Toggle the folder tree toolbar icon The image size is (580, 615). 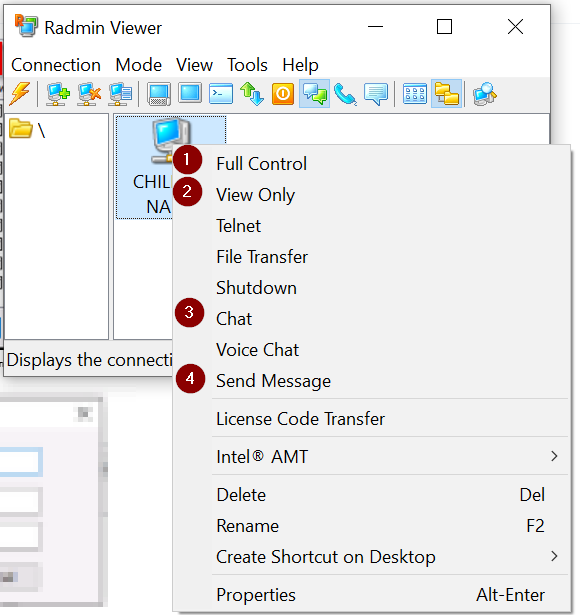pos(446,94)
